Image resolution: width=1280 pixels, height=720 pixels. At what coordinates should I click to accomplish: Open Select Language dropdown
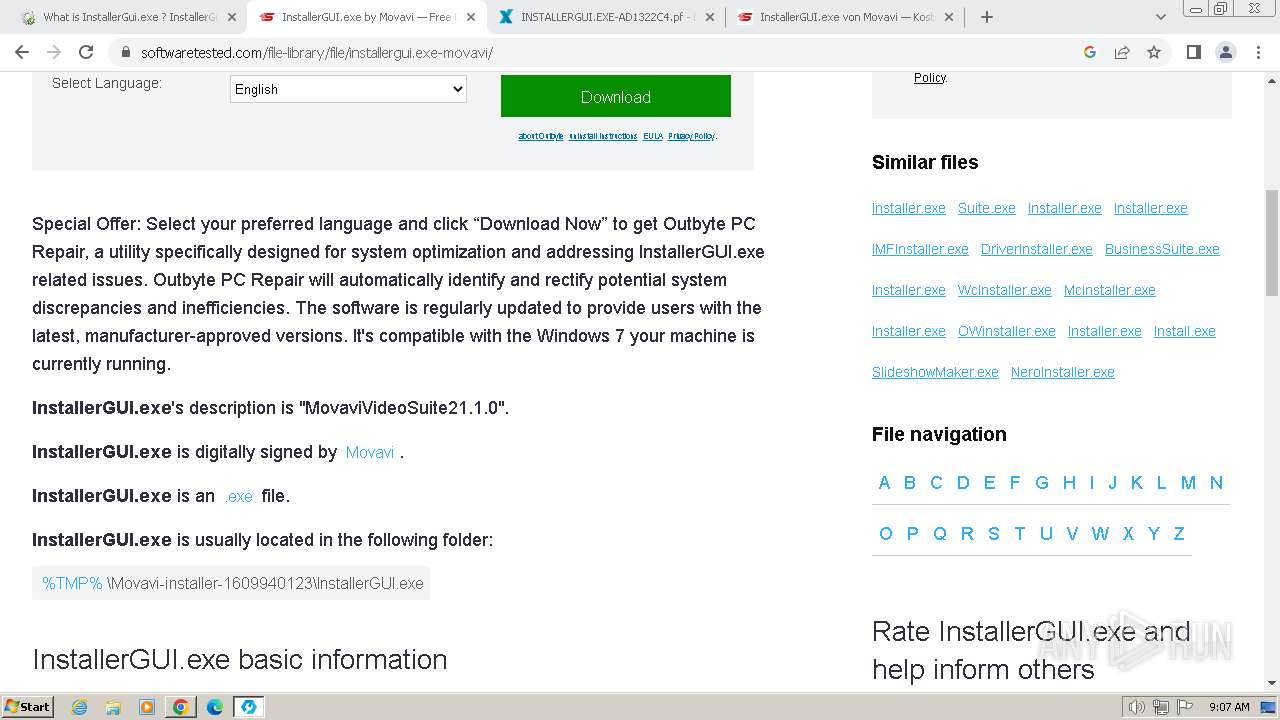[x=348, y=89]
